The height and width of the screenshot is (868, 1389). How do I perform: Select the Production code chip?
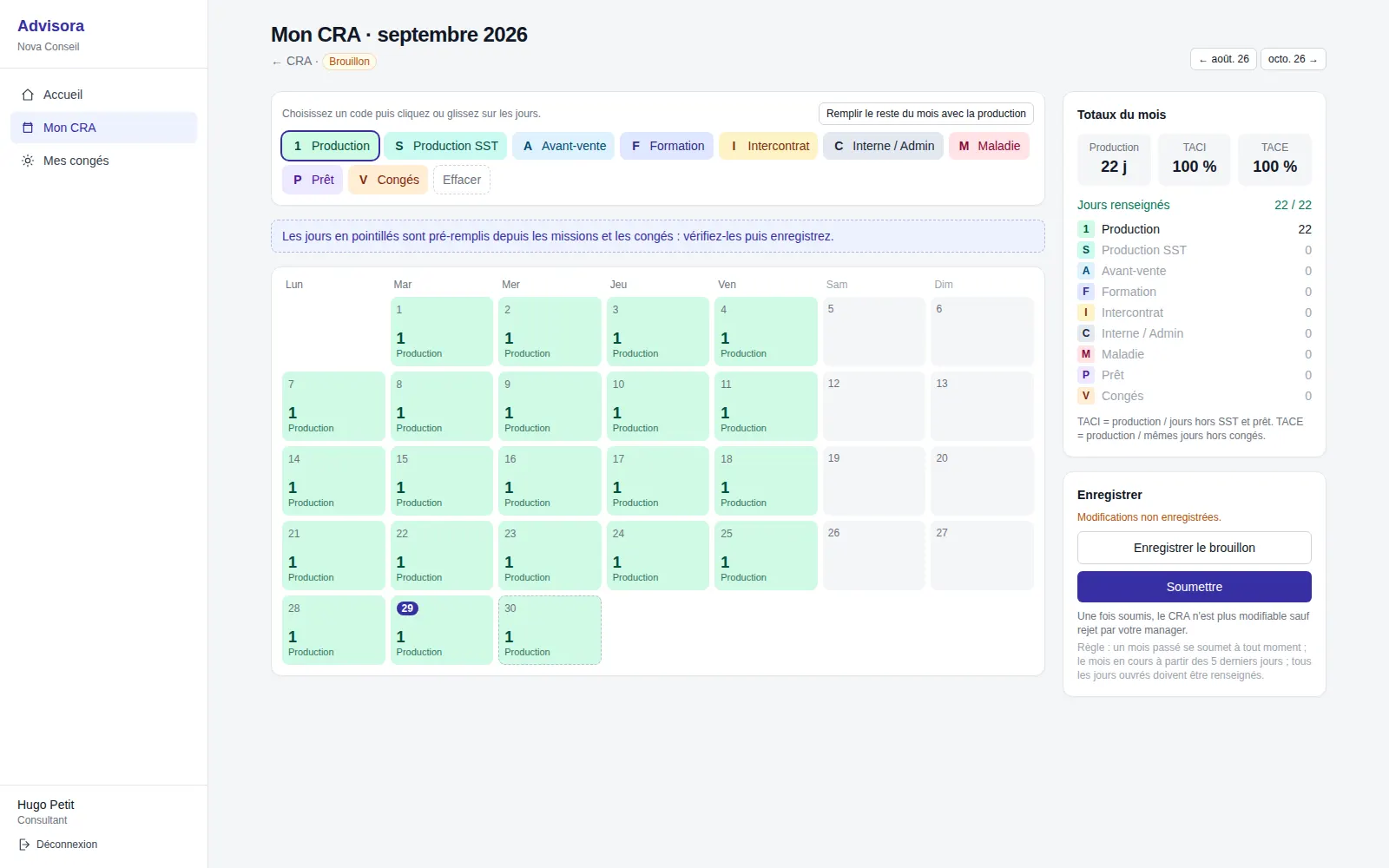pos(331,146)
